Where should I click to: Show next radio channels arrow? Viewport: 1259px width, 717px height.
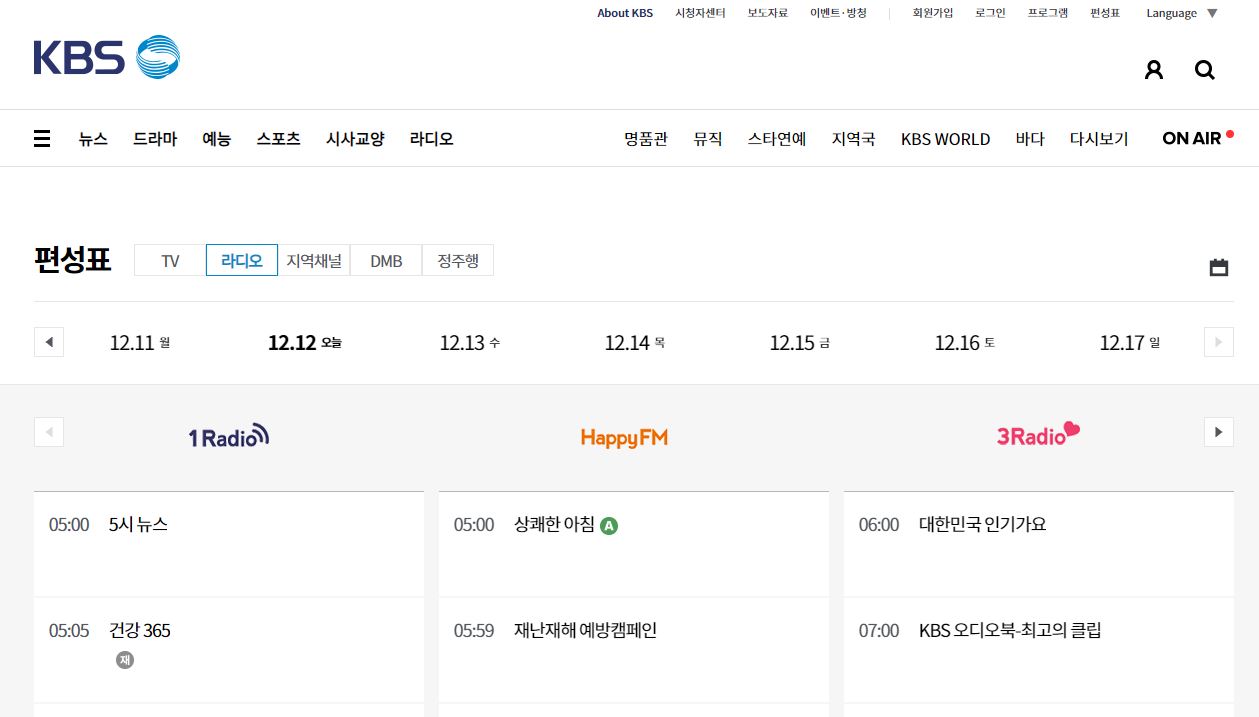(x=1218, y=432)
